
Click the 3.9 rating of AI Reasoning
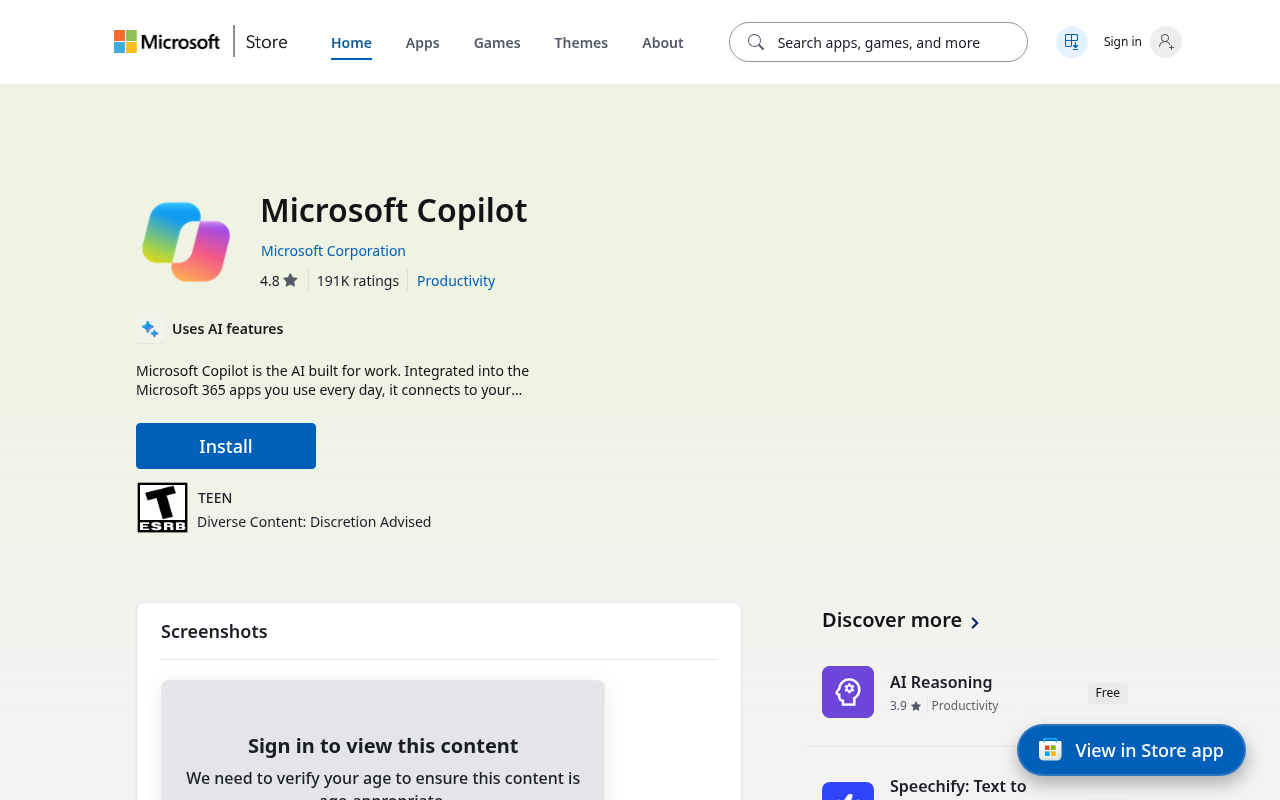pos(905,706)
